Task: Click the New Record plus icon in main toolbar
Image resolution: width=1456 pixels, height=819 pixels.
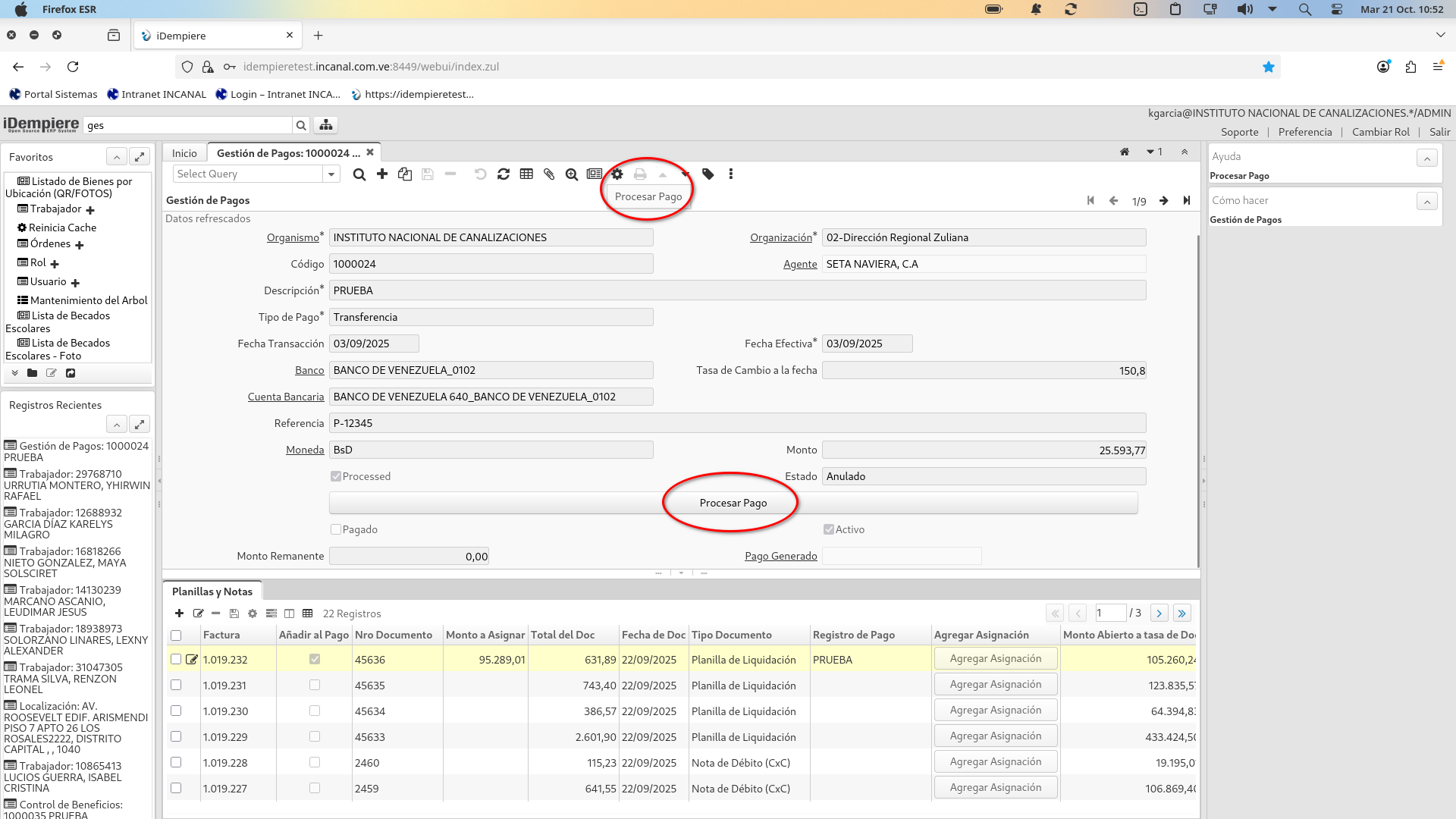Action: 382,174
